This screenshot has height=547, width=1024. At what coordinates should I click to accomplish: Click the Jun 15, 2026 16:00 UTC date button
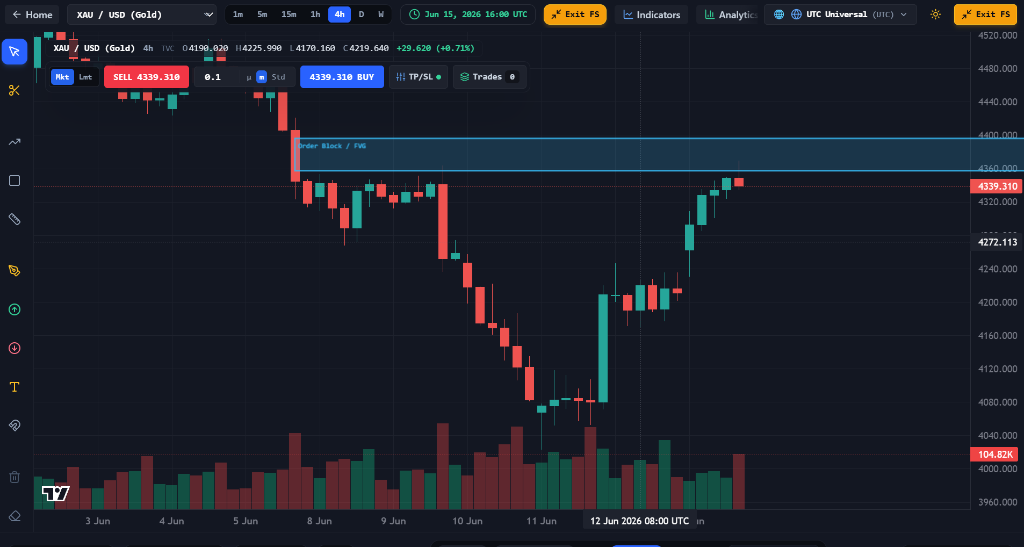click(x=468, y=14)
